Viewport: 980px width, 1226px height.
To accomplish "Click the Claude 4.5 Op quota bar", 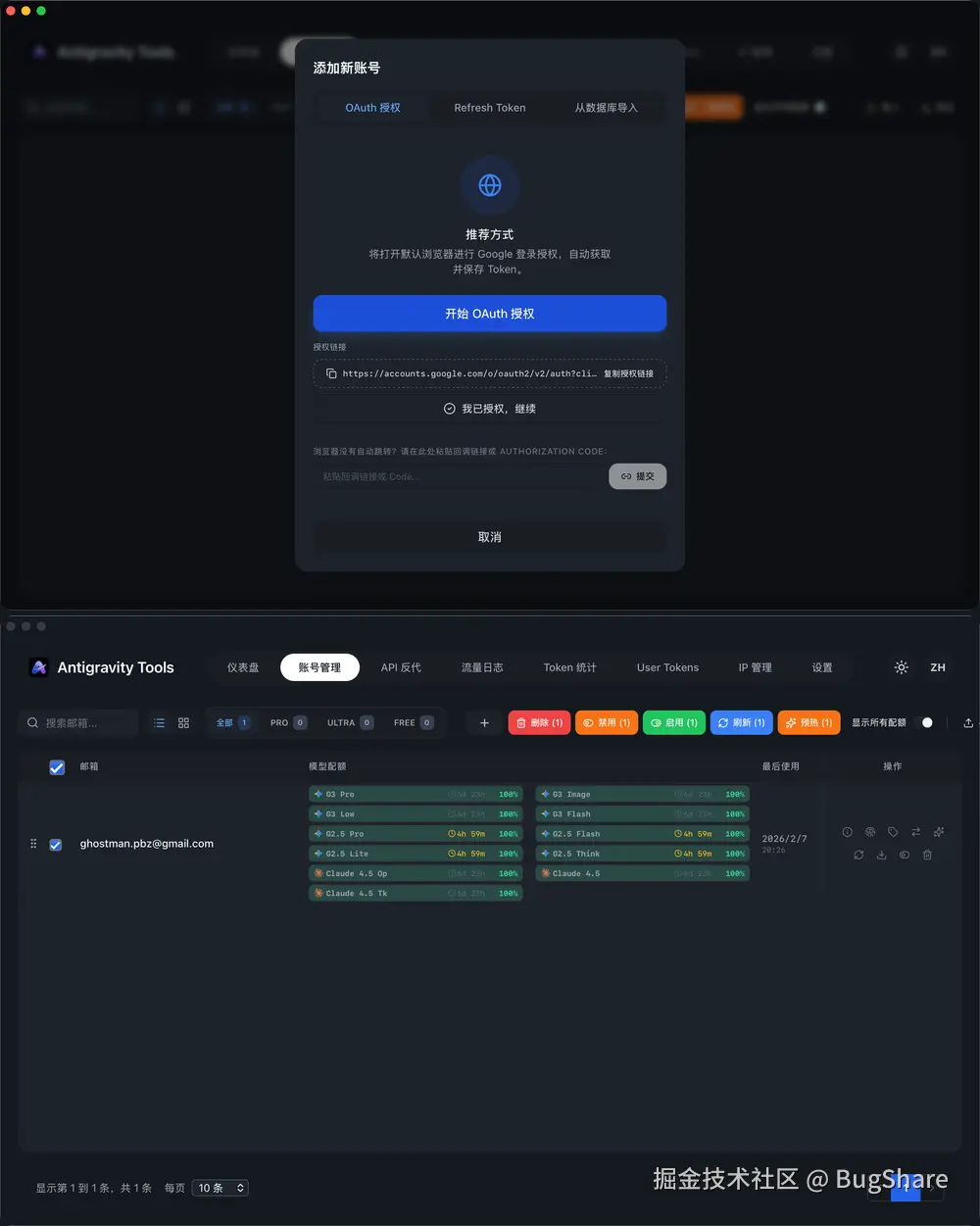I will 416,873.
